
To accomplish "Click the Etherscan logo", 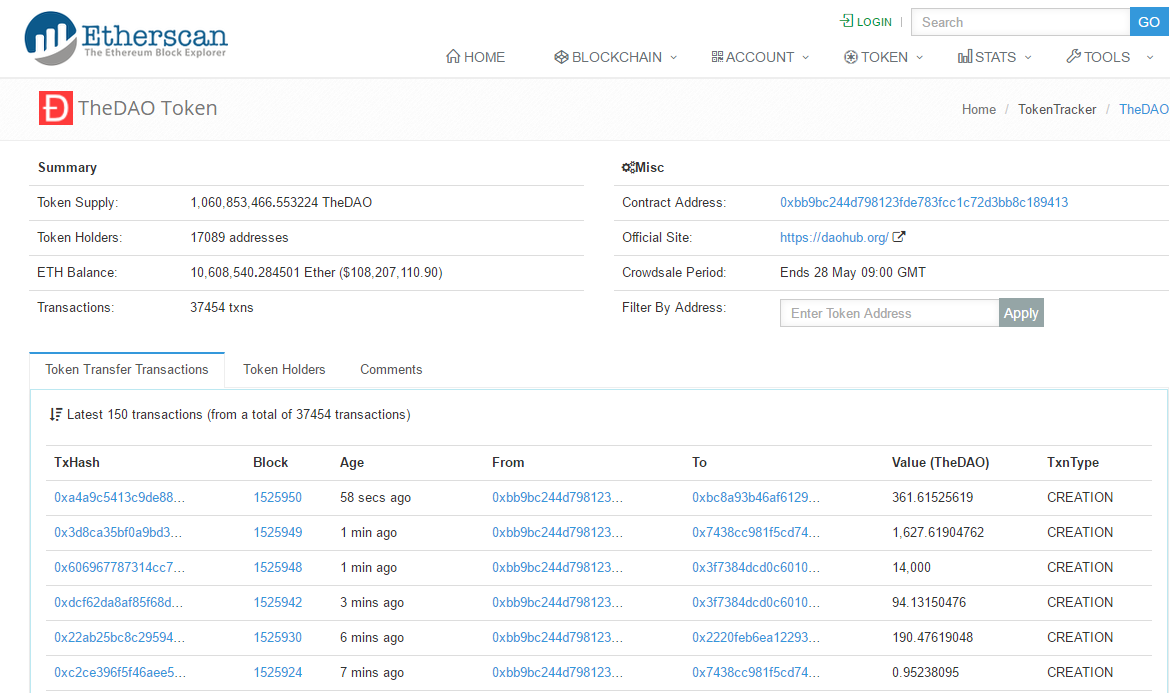I will click(x=125, y=38).
